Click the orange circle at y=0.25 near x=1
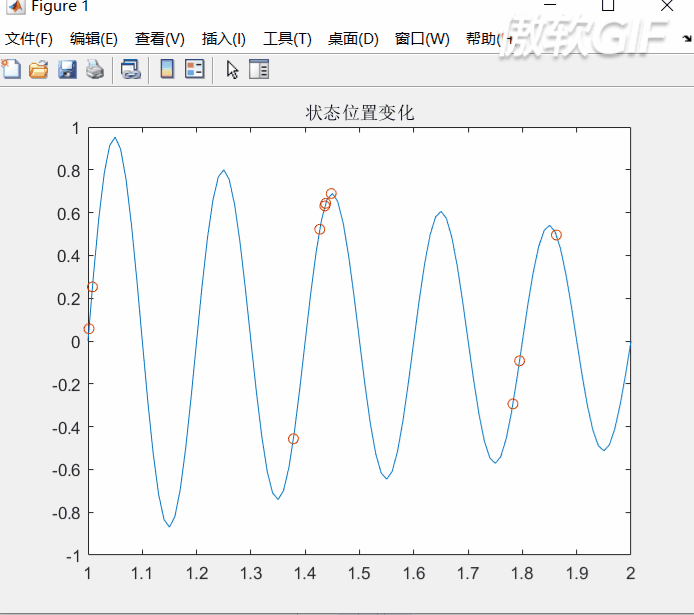This screenshot has height=615, width=694. tap(92, 287)
